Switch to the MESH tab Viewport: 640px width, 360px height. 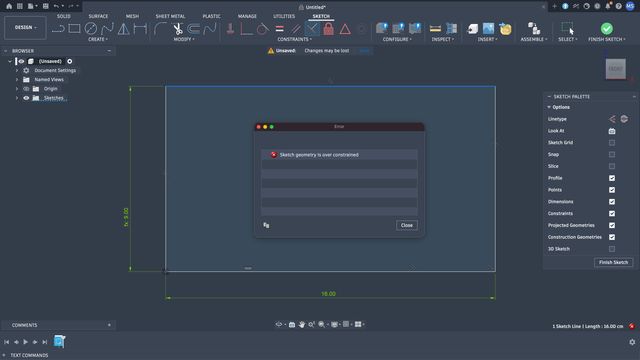click(132, 16)
